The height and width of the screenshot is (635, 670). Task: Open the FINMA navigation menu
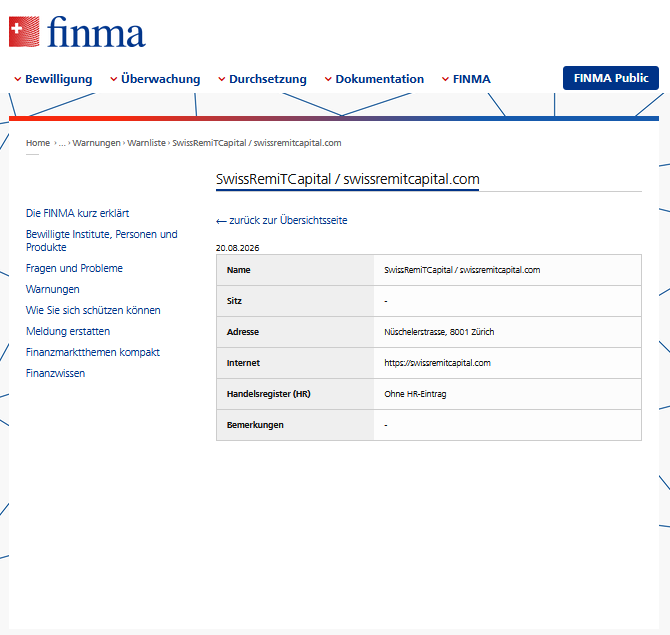click(466, 79)
